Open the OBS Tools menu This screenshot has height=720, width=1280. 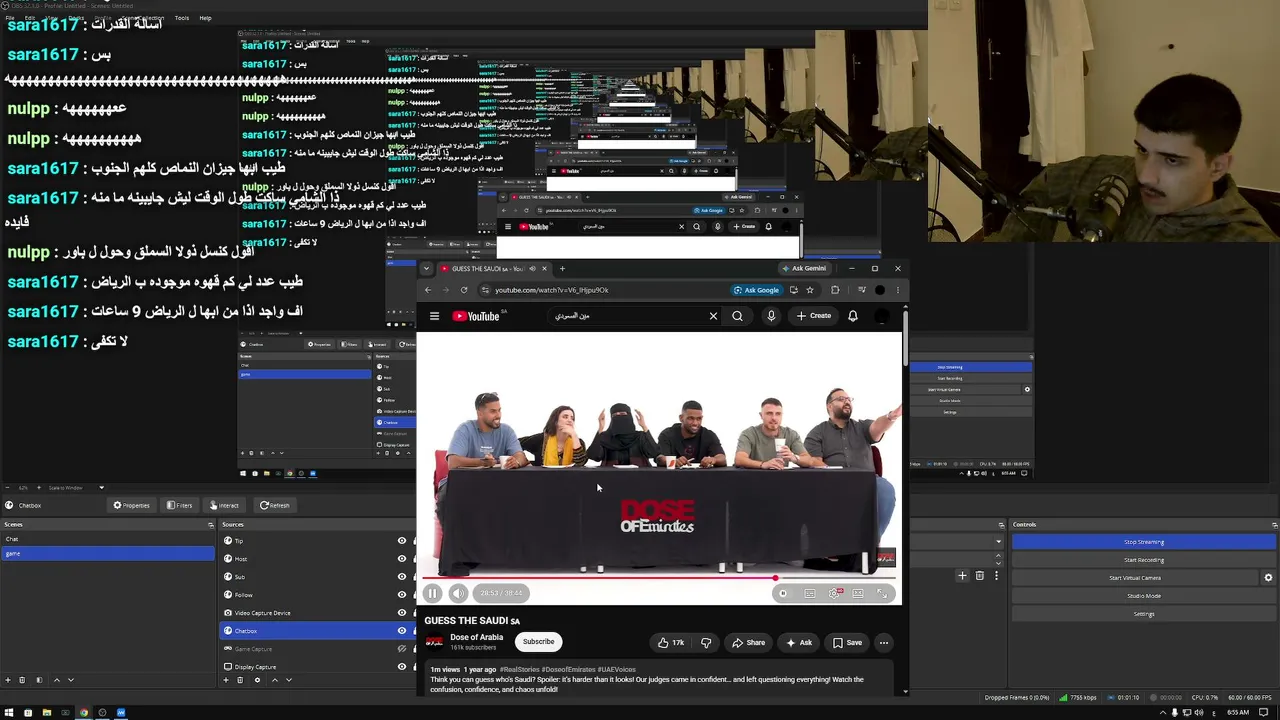[182, 18]
